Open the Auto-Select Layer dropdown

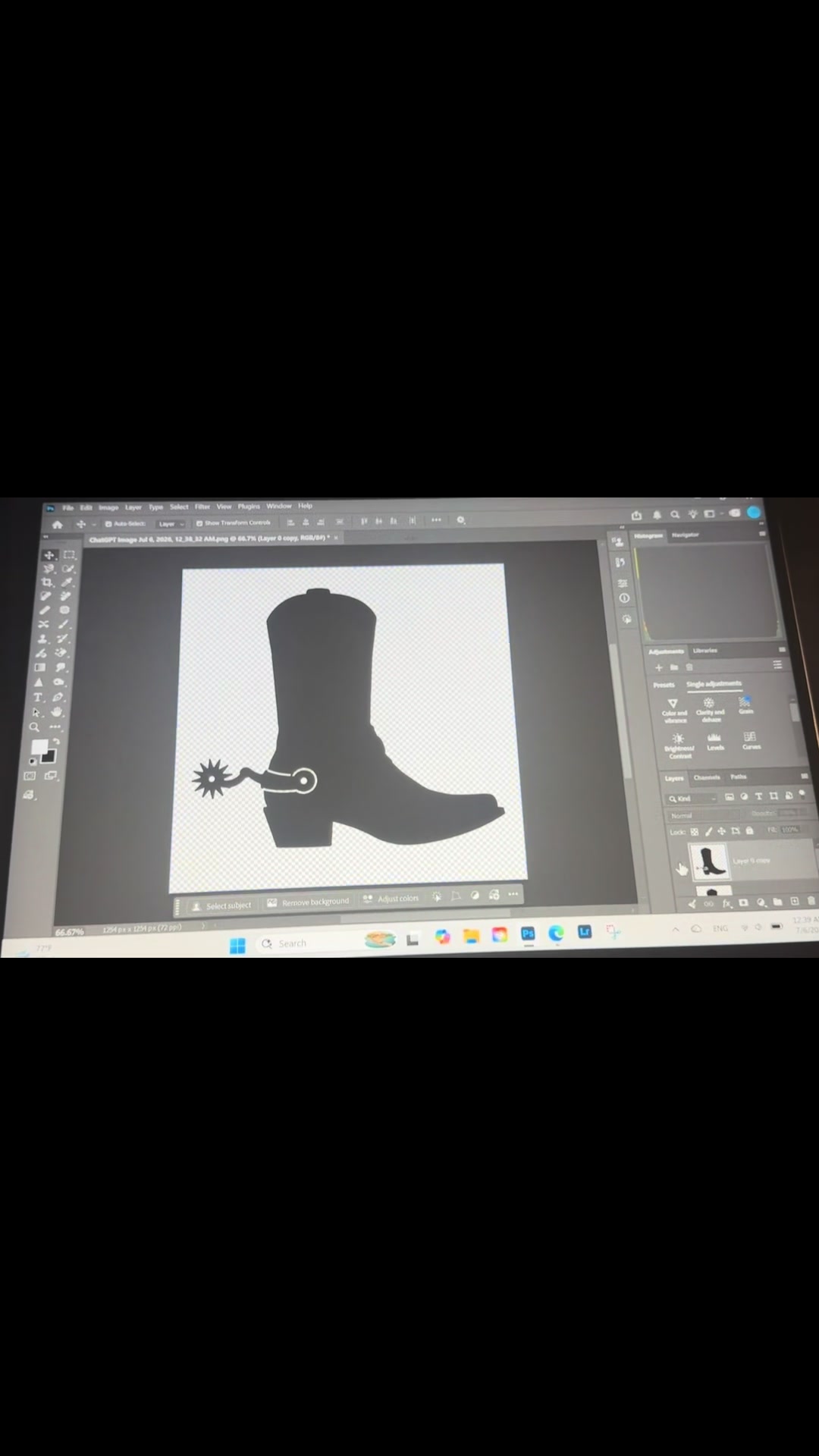171,523
